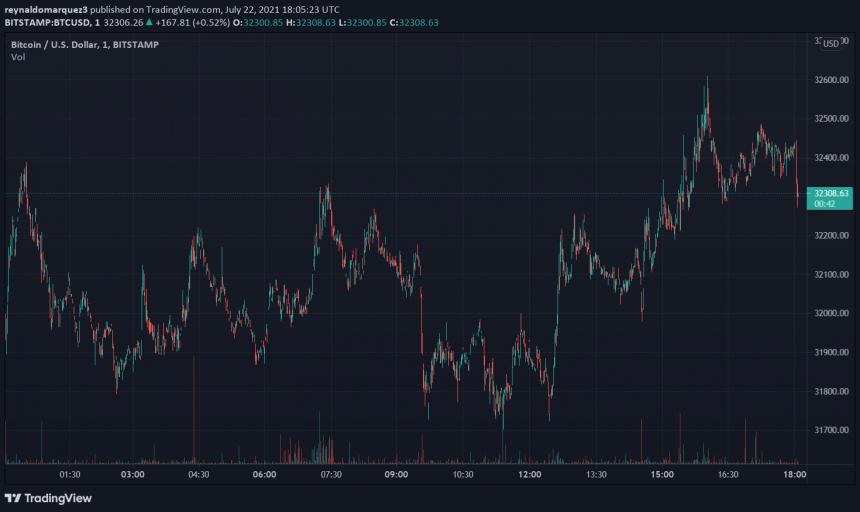Click the Bitcoin / U.S. Dollar chart title
The image size is (860, 512).
click(85, 44)
